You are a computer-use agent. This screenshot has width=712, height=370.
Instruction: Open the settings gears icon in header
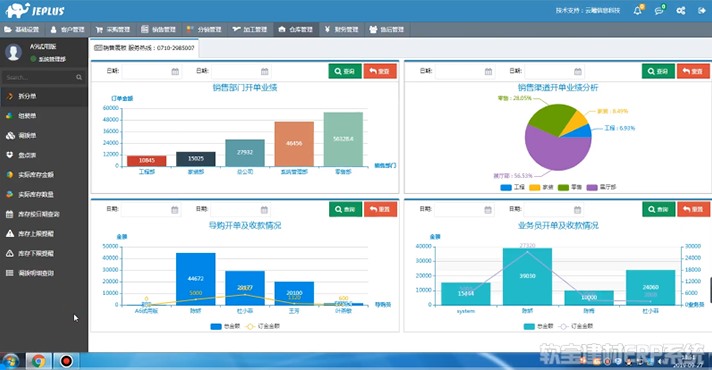[x=681, y=10]
